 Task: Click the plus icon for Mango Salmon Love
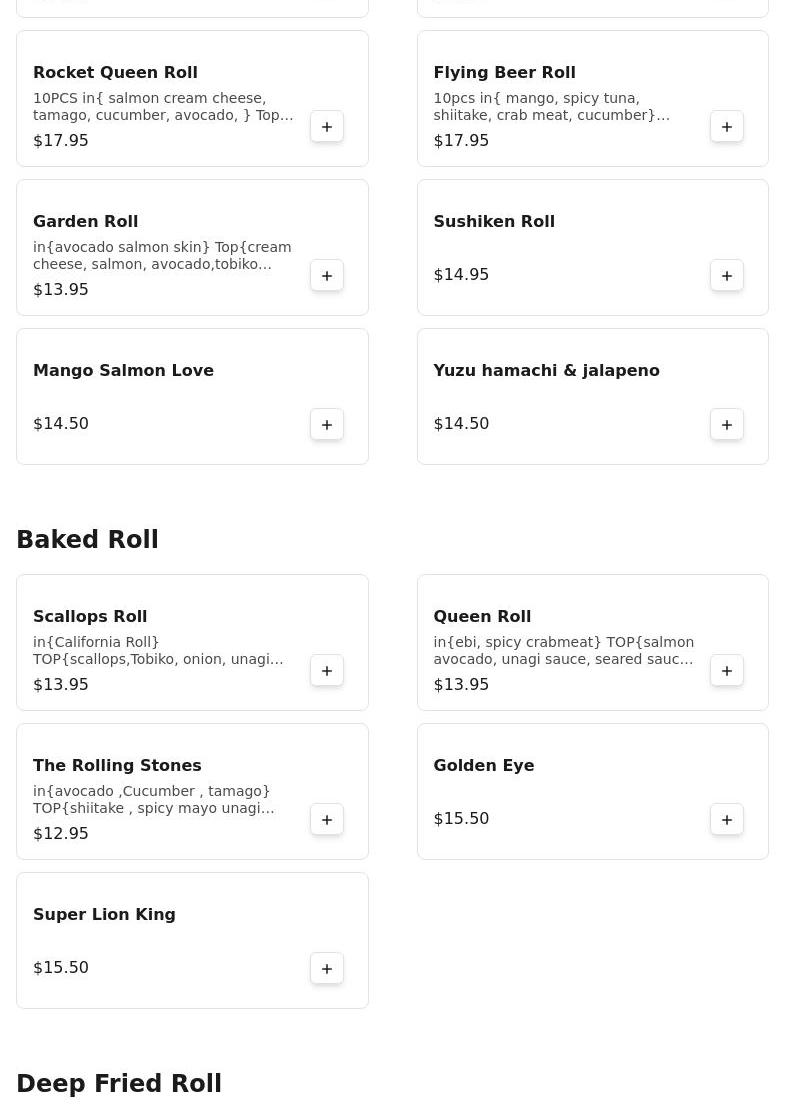[327, 425]
